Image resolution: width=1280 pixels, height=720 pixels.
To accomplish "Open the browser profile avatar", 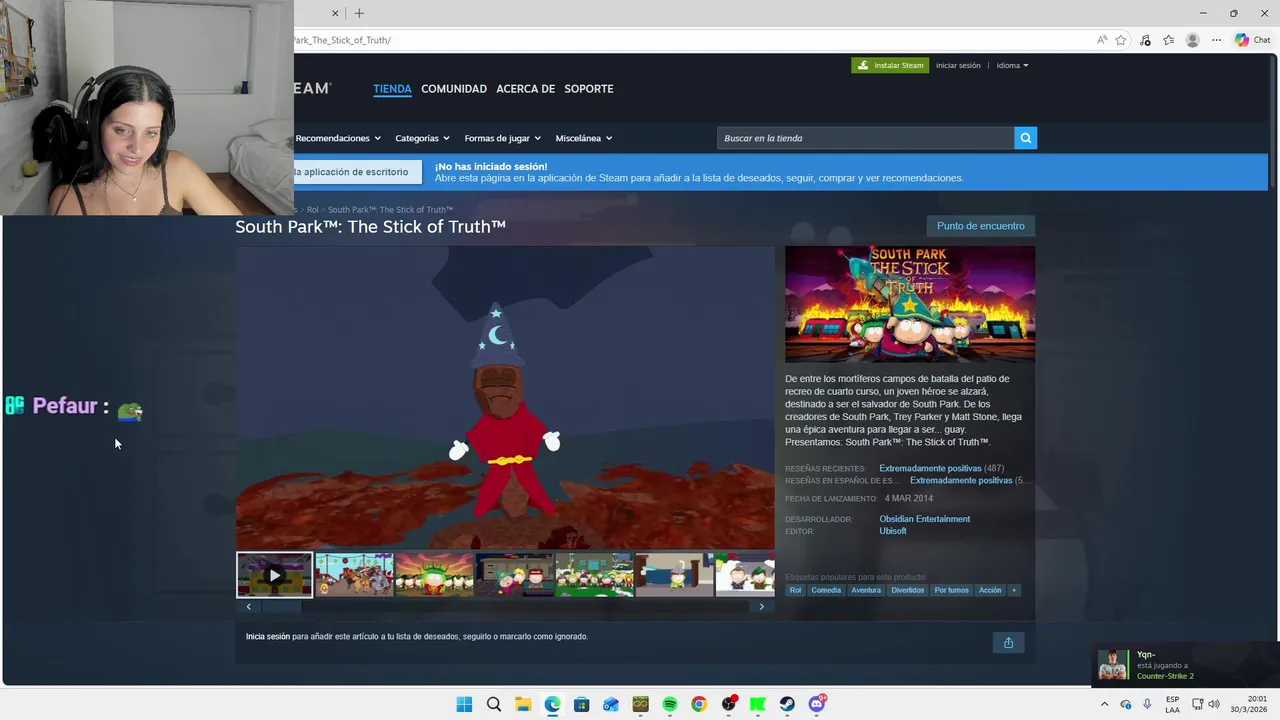I will 1192,40.
